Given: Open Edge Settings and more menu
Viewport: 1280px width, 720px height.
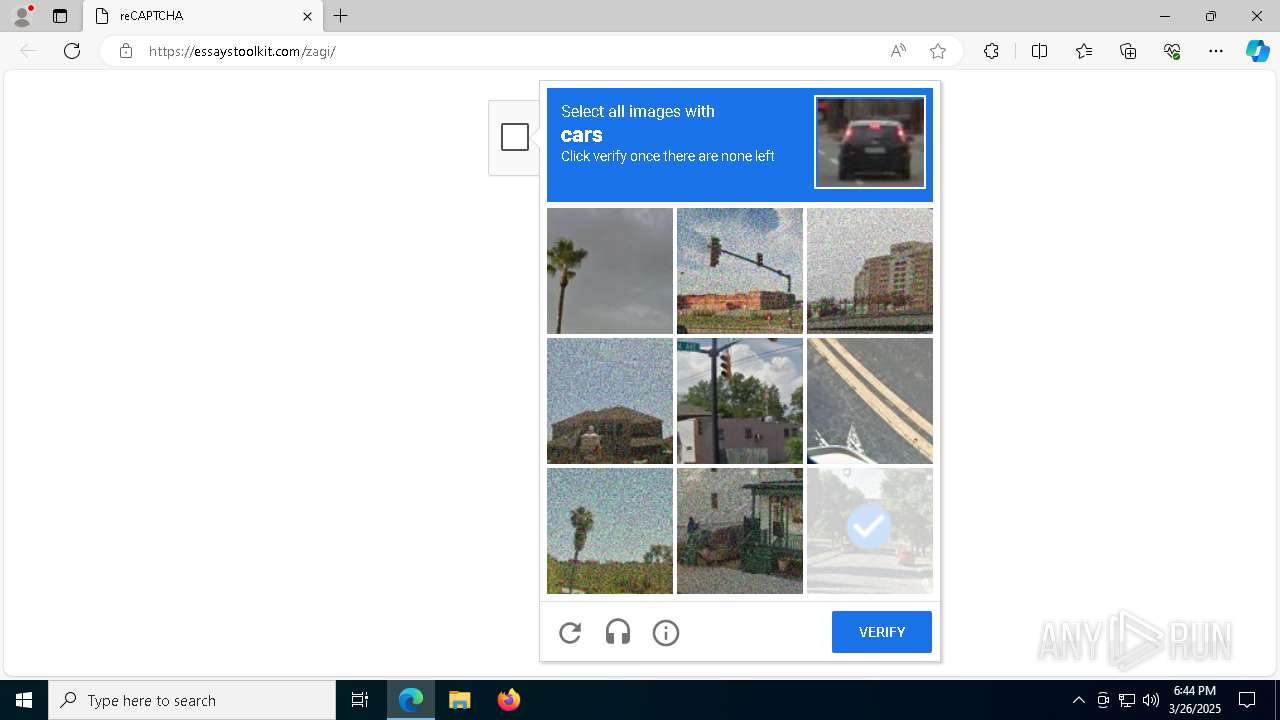Looking at the screenshot, I should [1216, 51].
